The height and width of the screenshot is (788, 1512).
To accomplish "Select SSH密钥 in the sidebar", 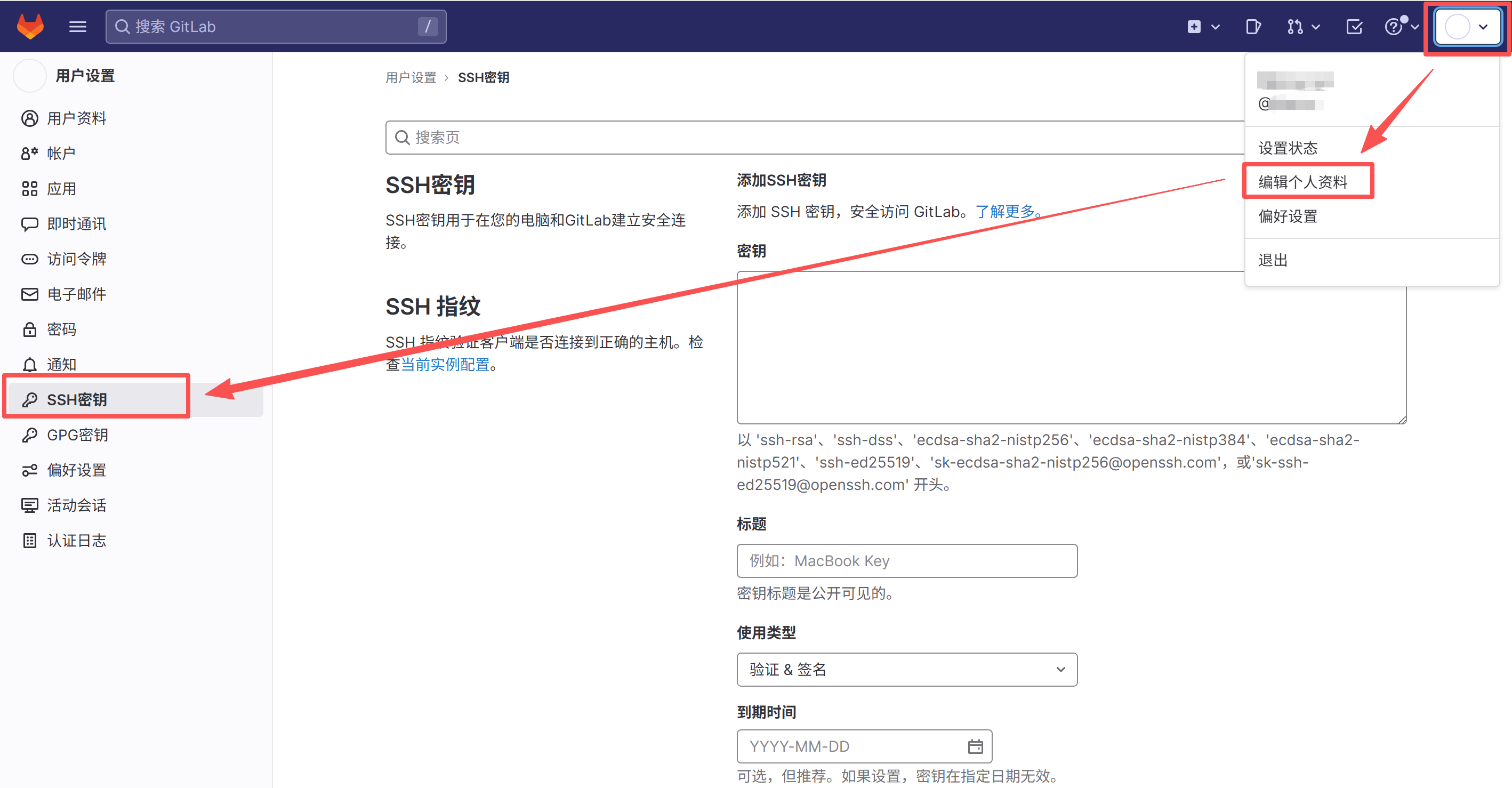I will tap(136, 400).
